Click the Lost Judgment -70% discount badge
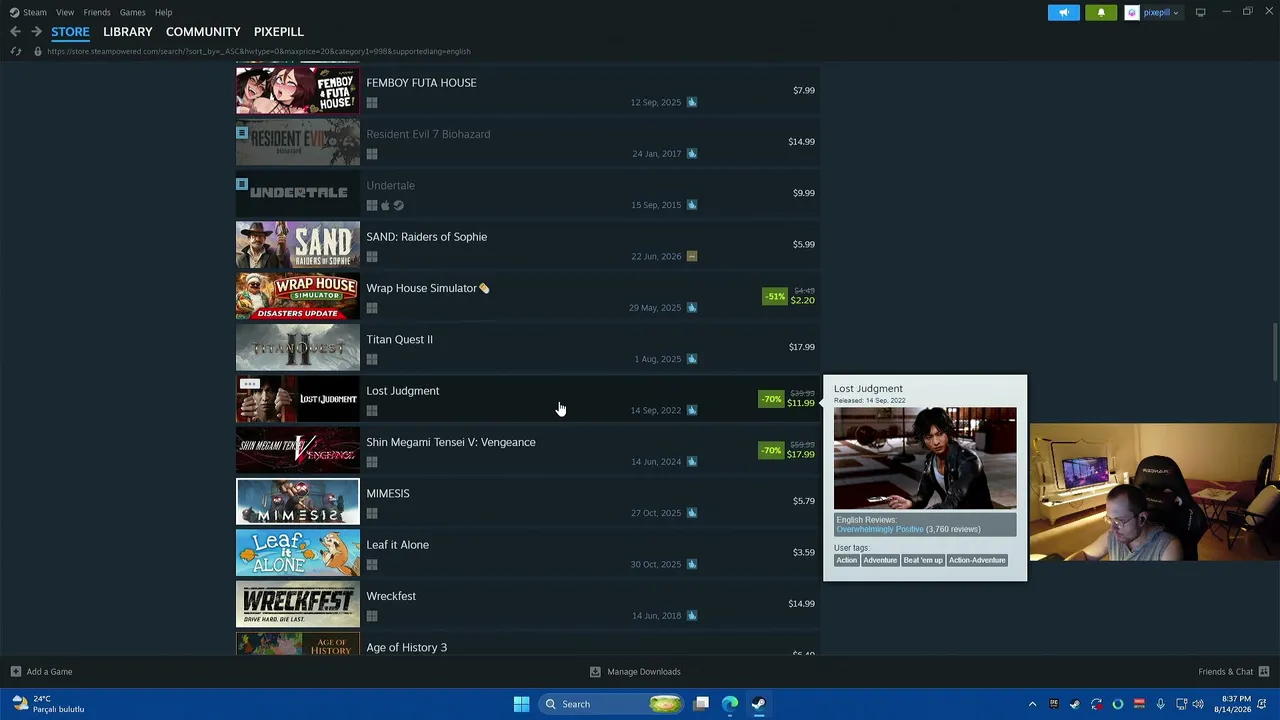The height and width of the screenshot is (720, 1280). (x=771, y=399)
